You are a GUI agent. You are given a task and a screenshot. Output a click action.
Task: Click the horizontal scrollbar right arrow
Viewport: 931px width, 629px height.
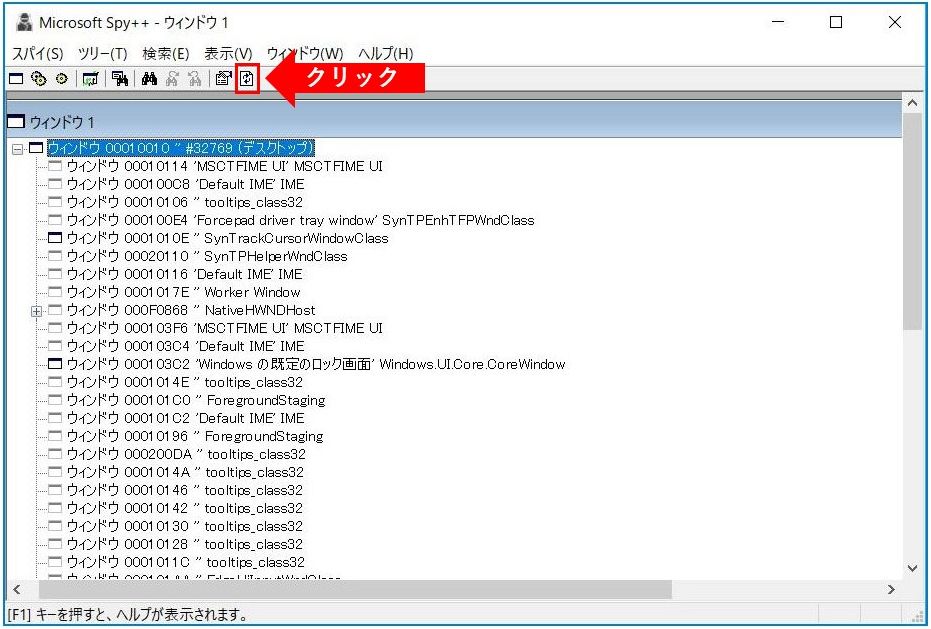tap(891, 589)
